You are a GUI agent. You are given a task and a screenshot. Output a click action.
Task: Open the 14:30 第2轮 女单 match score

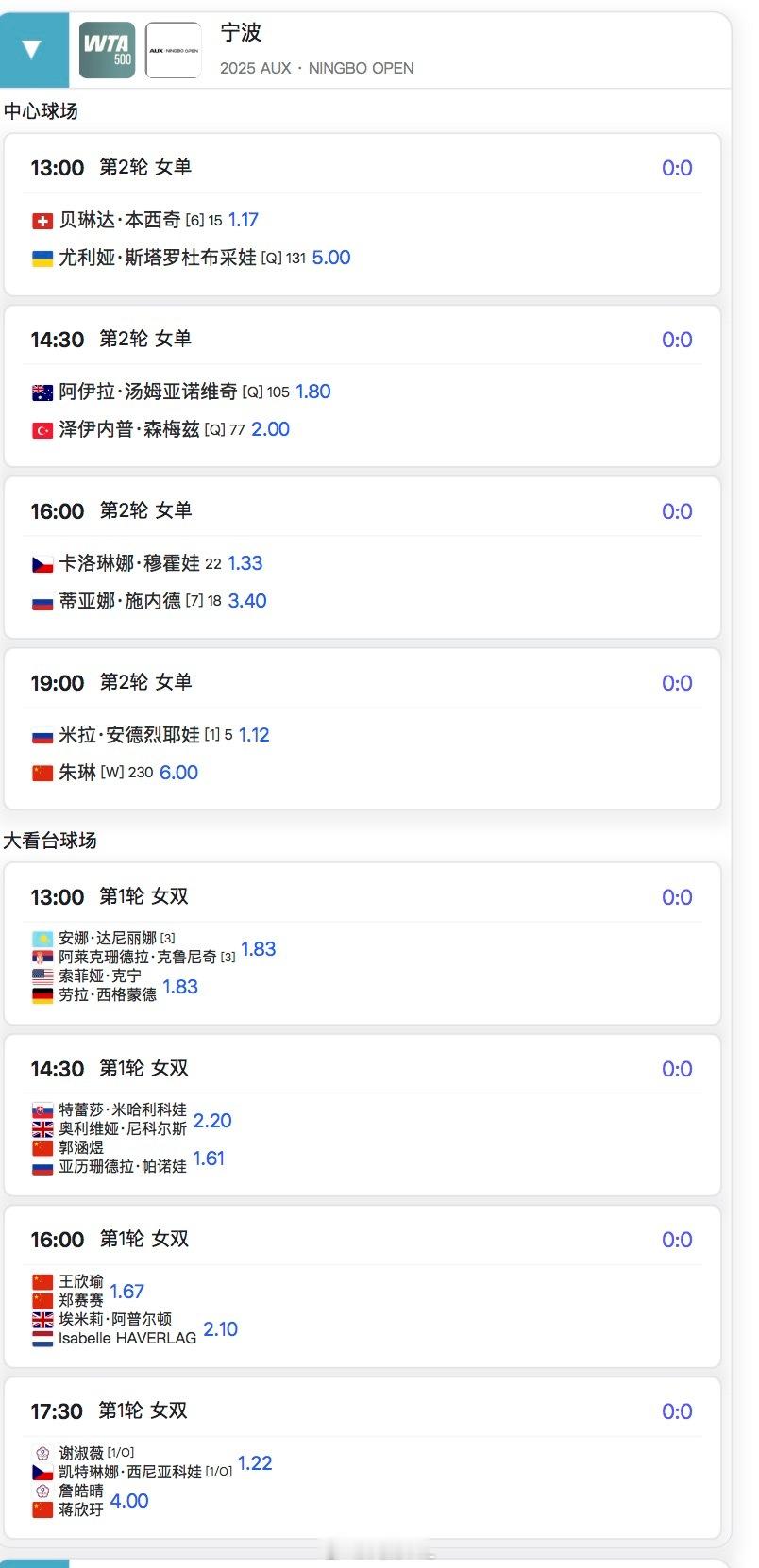(x=677, y=340)
